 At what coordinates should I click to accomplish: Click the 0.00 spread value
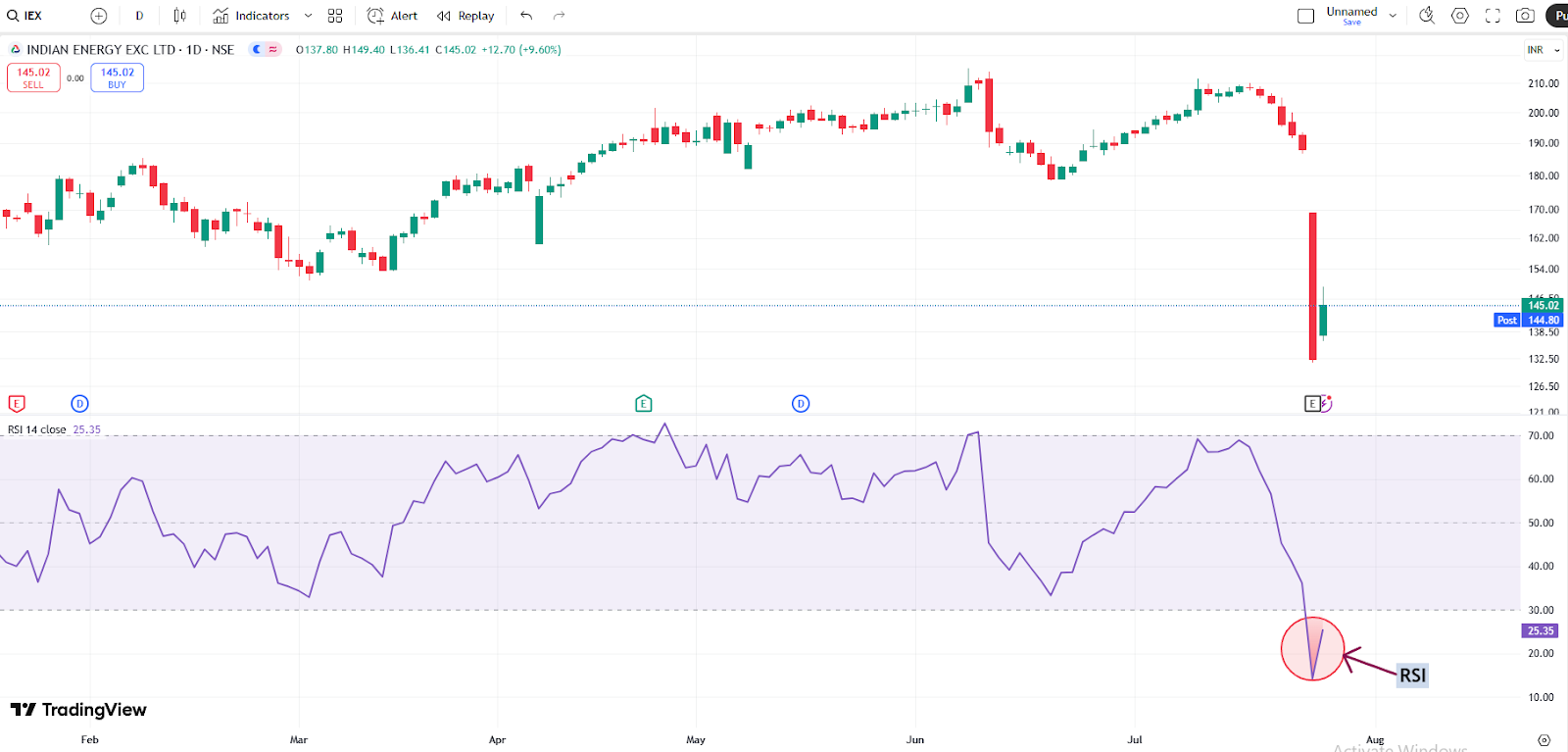point(75,78)
